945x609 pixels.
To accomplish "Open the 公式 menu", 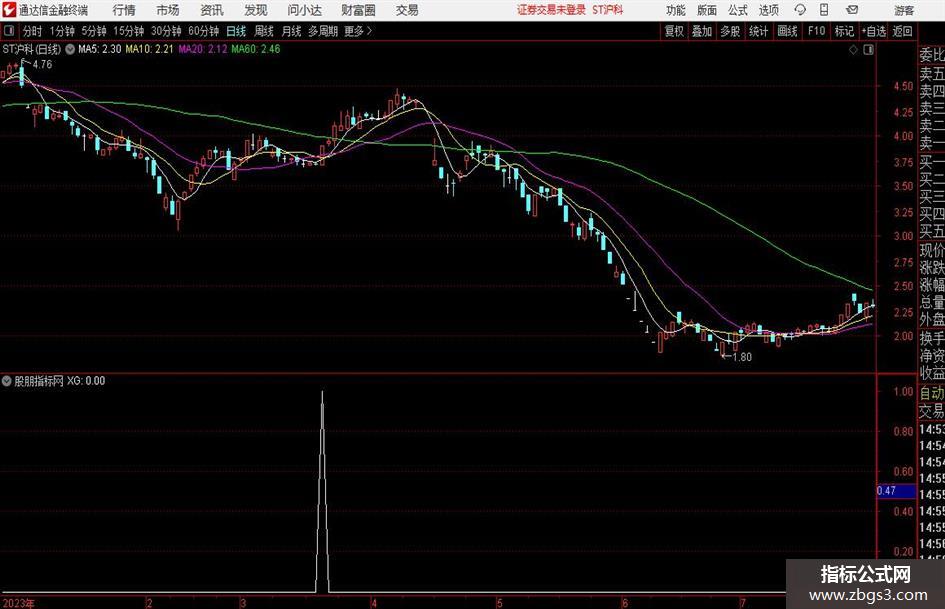I will click(x=738, y=10).
